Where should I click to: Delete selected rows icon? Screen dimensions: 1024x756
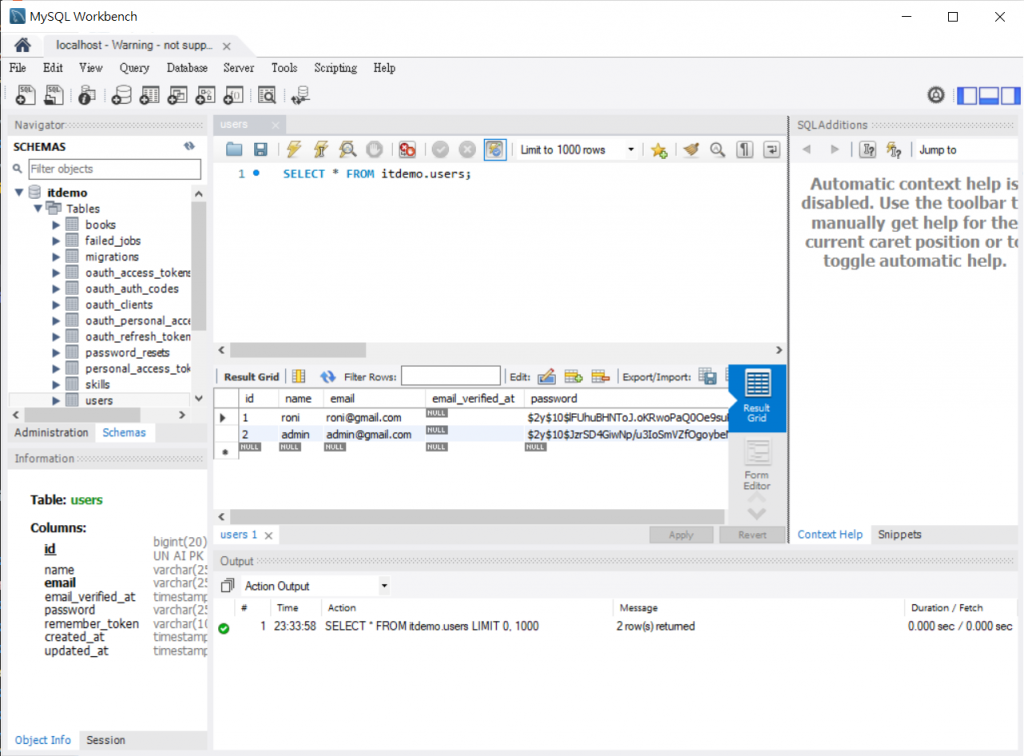[600, 376]
